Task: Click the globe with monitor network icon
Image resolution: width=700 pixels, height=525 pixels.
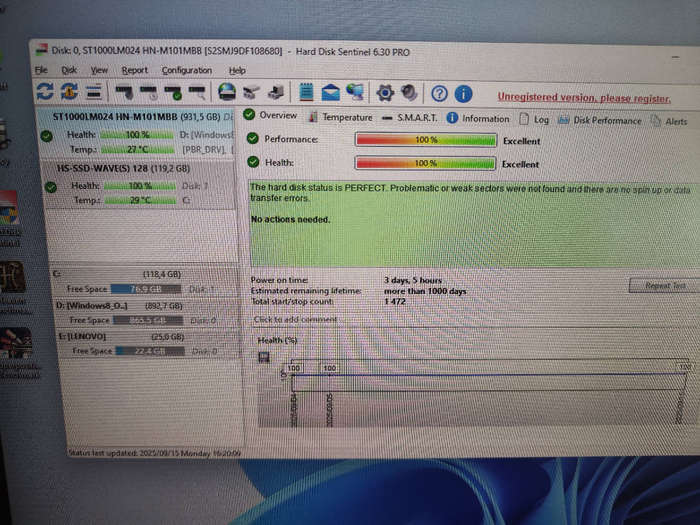Action: pos(355,92)
